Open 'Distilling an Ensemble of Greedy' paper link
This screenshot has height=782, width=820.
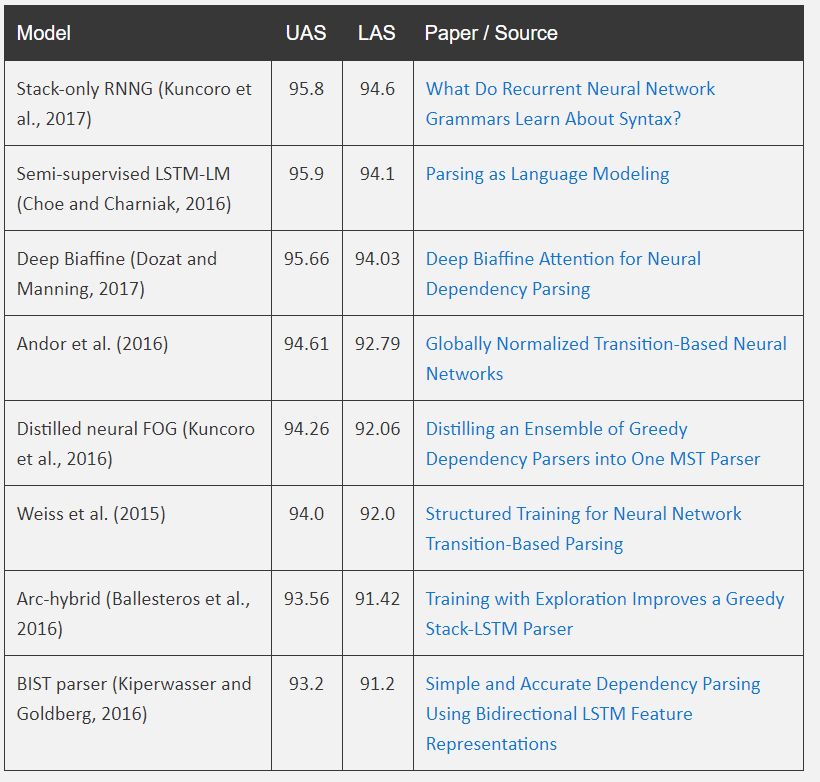coord(593,444)
